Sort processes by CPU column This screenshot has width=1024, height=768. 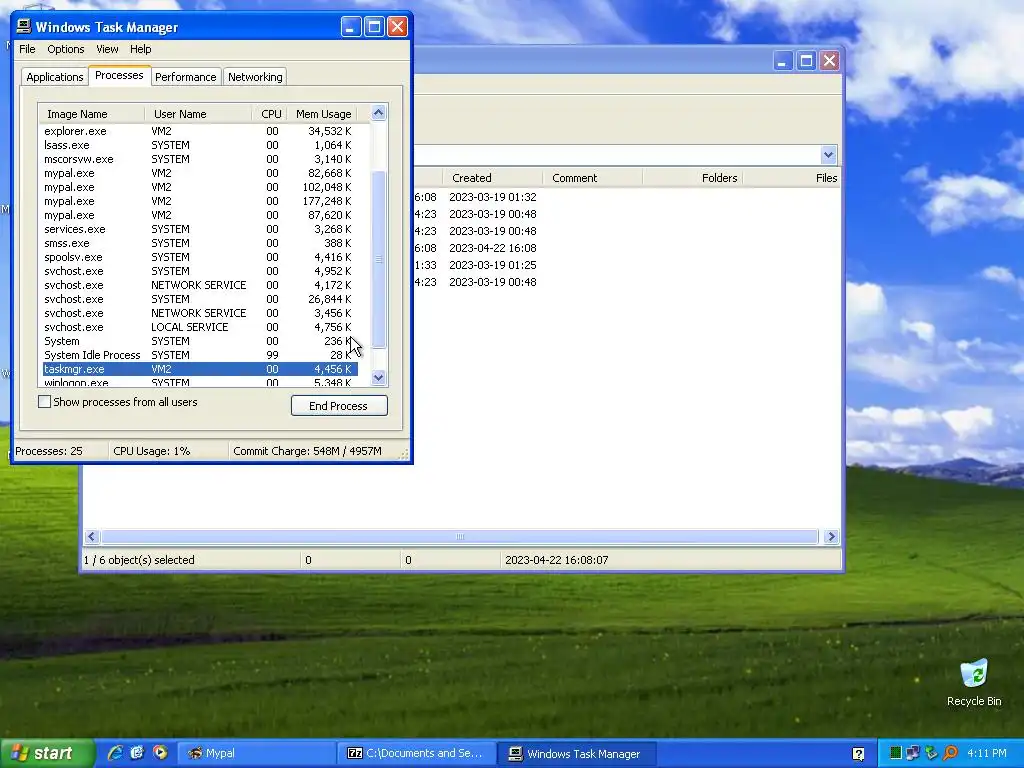click(x=270, y=114)
